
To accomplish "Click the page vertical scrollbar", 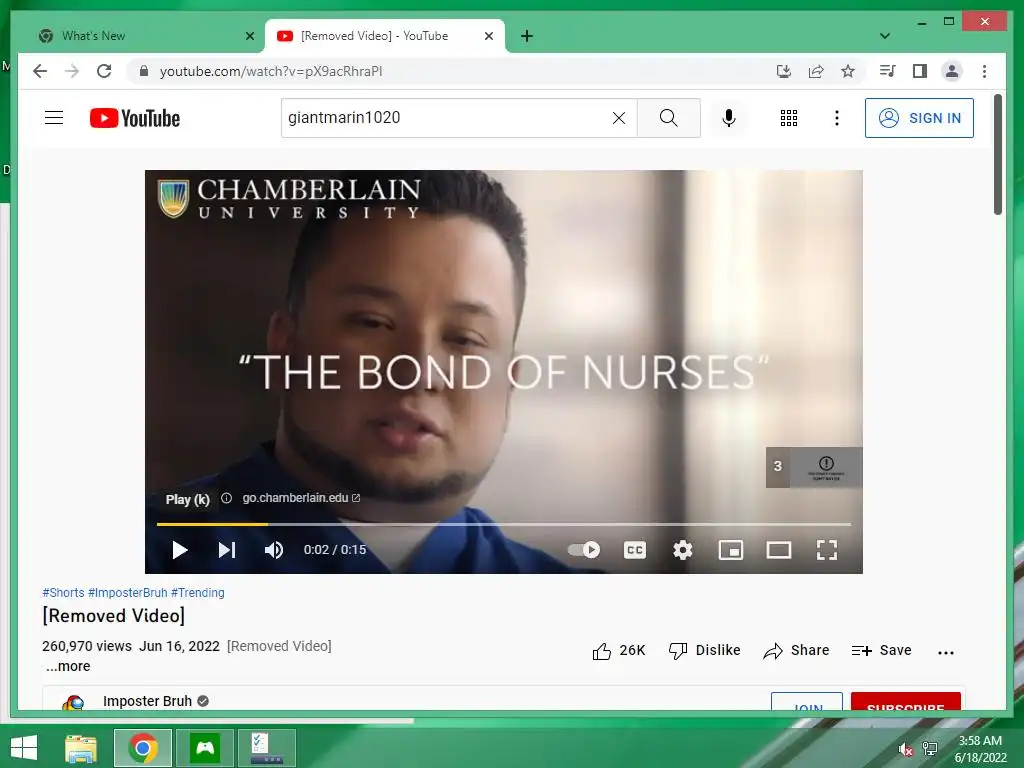I will [x=997, y=154].
